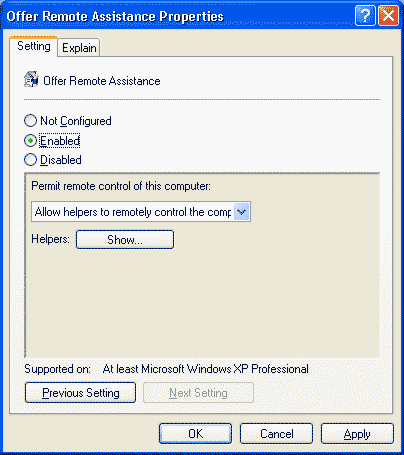The height and width of the screenshot is (455, 404).
Task: Go to the Previous Setting
Action: coord(80,393)
